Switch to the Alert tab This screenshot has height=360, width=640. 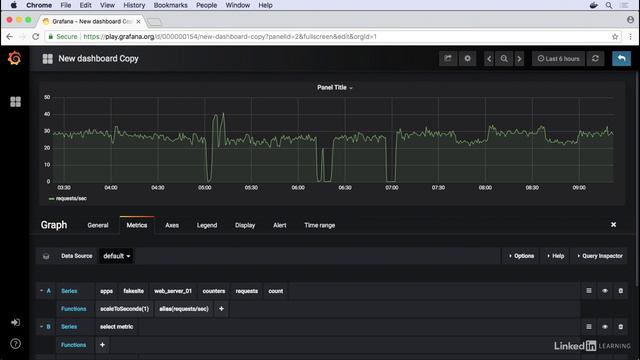(280, 225)
